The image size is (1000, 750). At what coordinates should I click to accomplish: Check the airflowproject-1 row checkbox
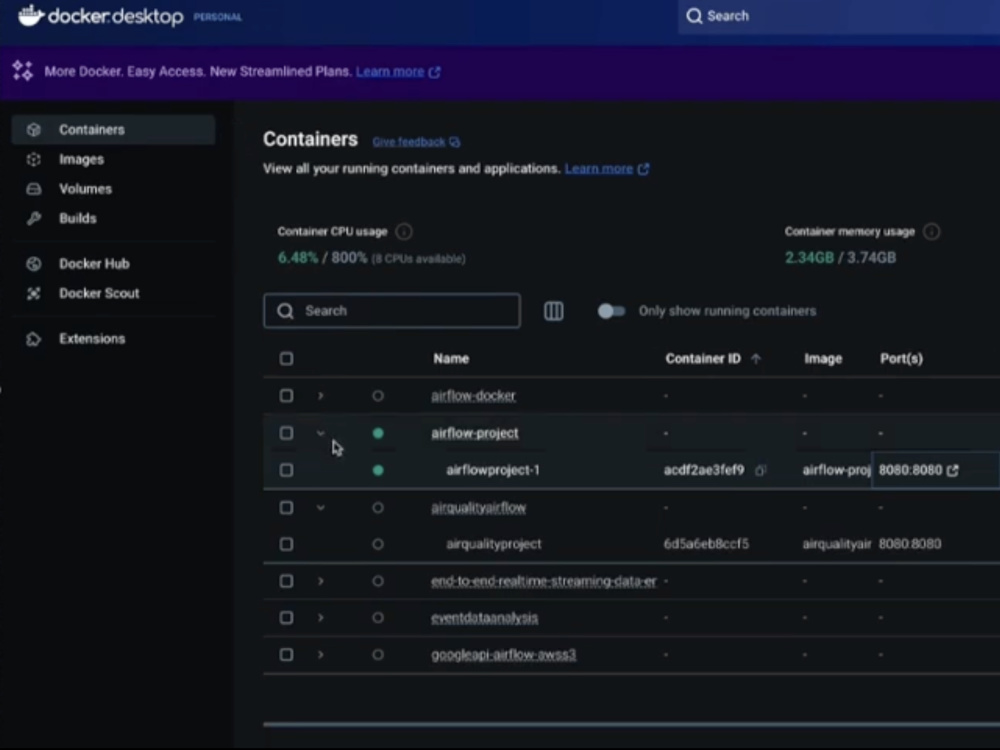286,471
